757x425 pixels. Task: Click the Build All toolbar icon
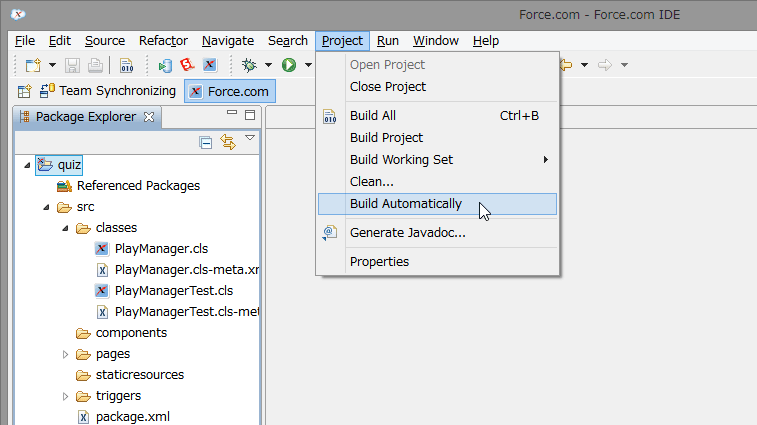click(x=126, y=65)
